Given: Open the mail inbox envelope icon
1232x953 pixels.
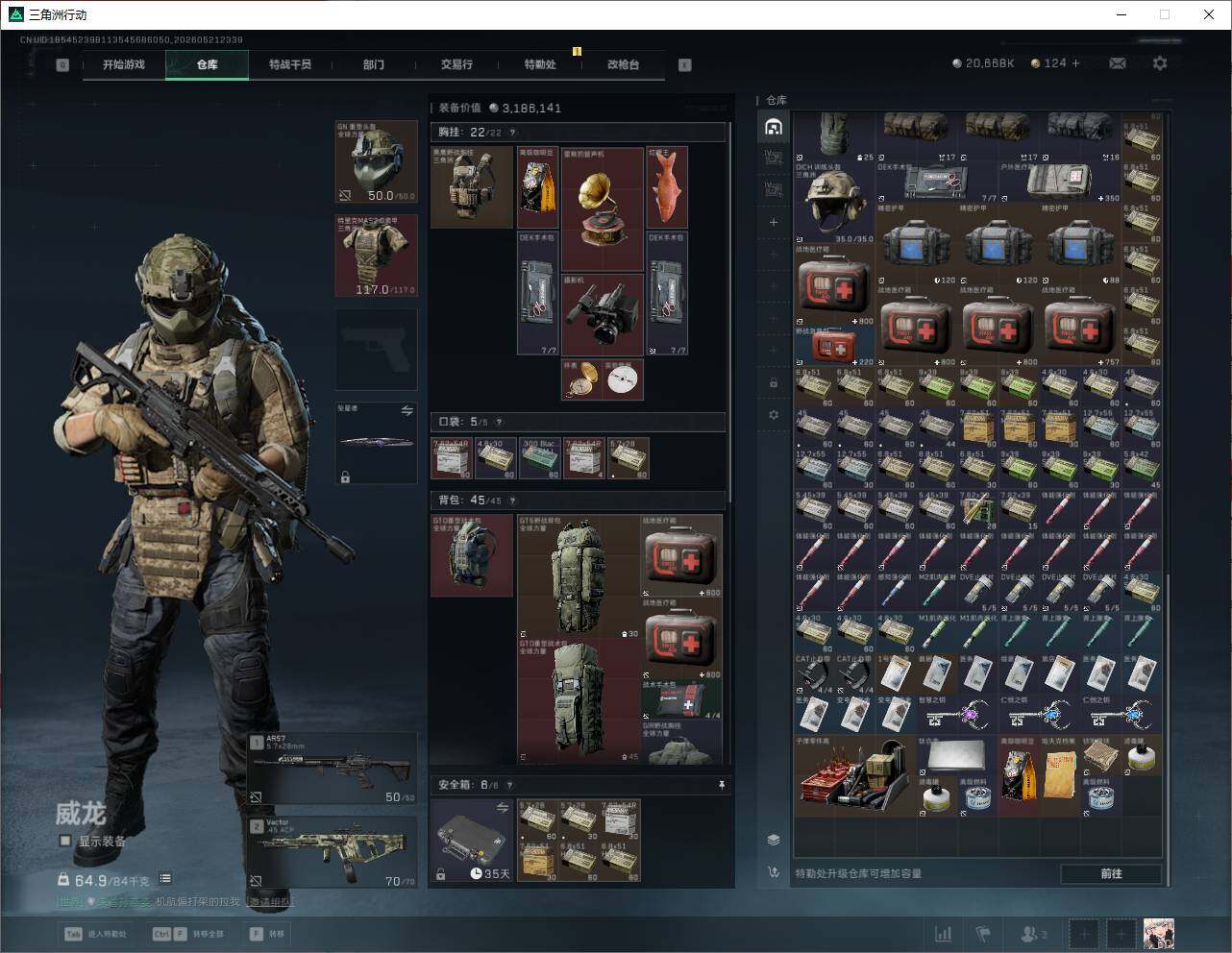Looking at the screenshot, I should pyautogui.click(x=1118, y=63).
